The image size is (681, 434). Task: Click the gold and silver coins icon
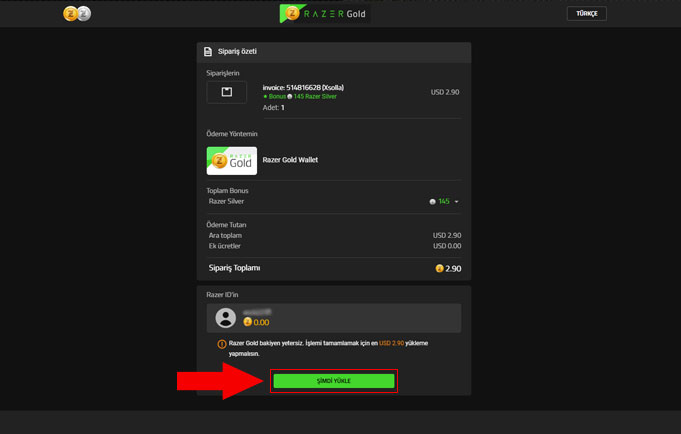click(77, 14)
